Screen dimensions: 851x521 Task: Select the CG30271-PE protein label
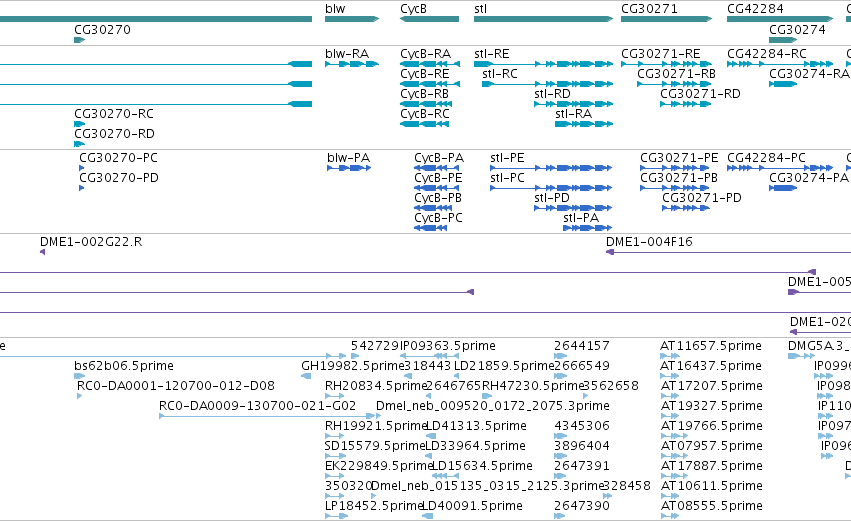click(679, 158)
